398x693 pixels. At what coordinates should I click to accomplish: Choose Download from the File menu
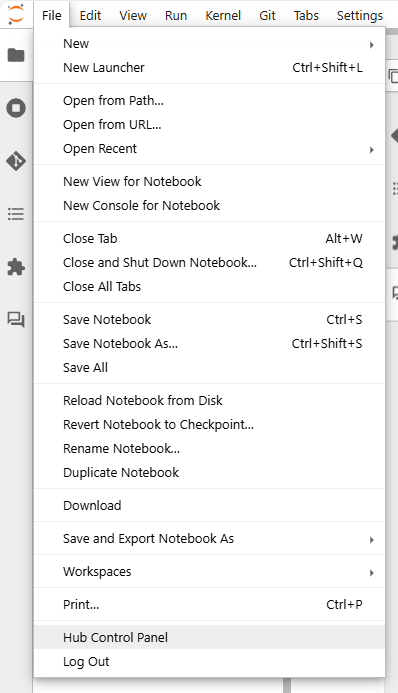pos(209,506)
